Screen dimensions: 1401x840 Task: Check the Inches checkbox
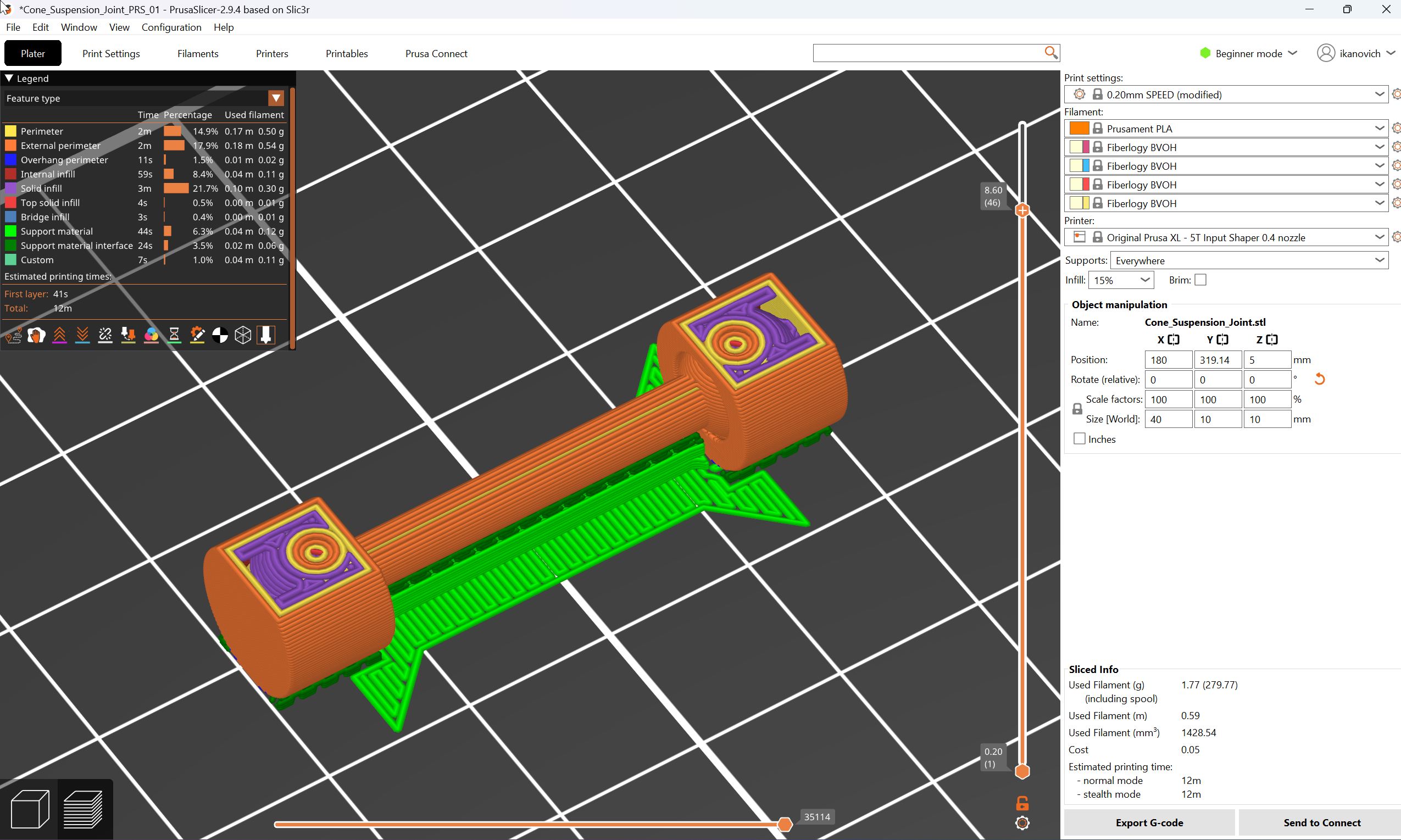click(x=1080, y=439)
